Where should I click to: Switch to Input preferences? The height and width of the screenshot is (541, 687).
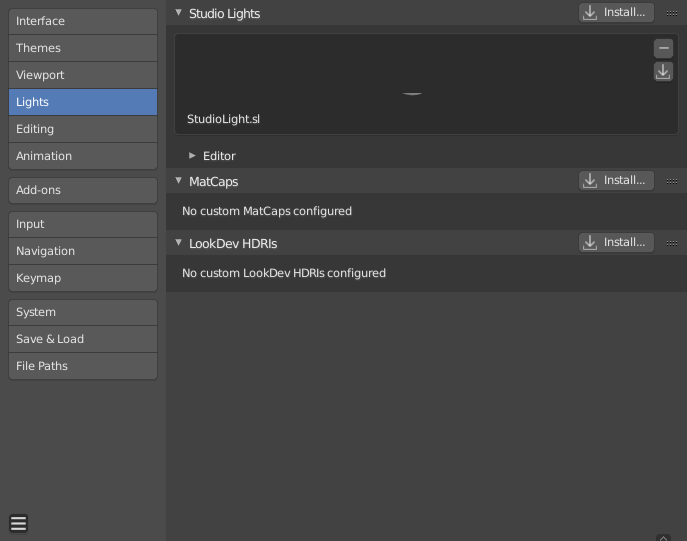[83, 224]
